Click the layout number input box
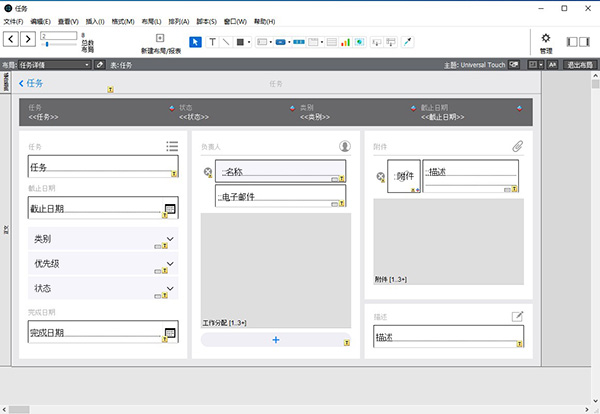600x414 pixels. click(x=59, y=36)
